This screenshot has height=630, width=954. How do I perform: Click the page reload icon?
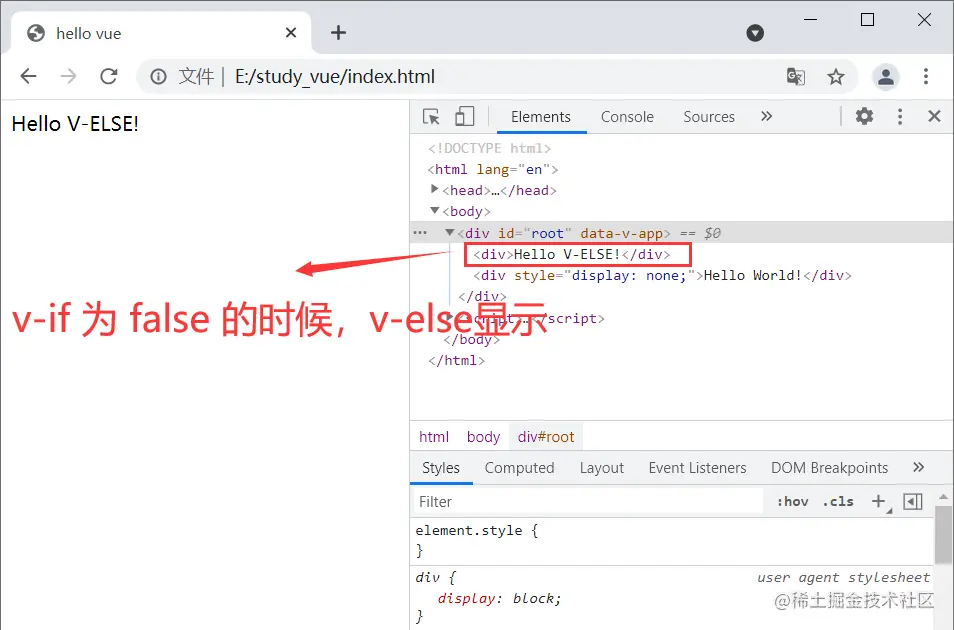(109, 76)
